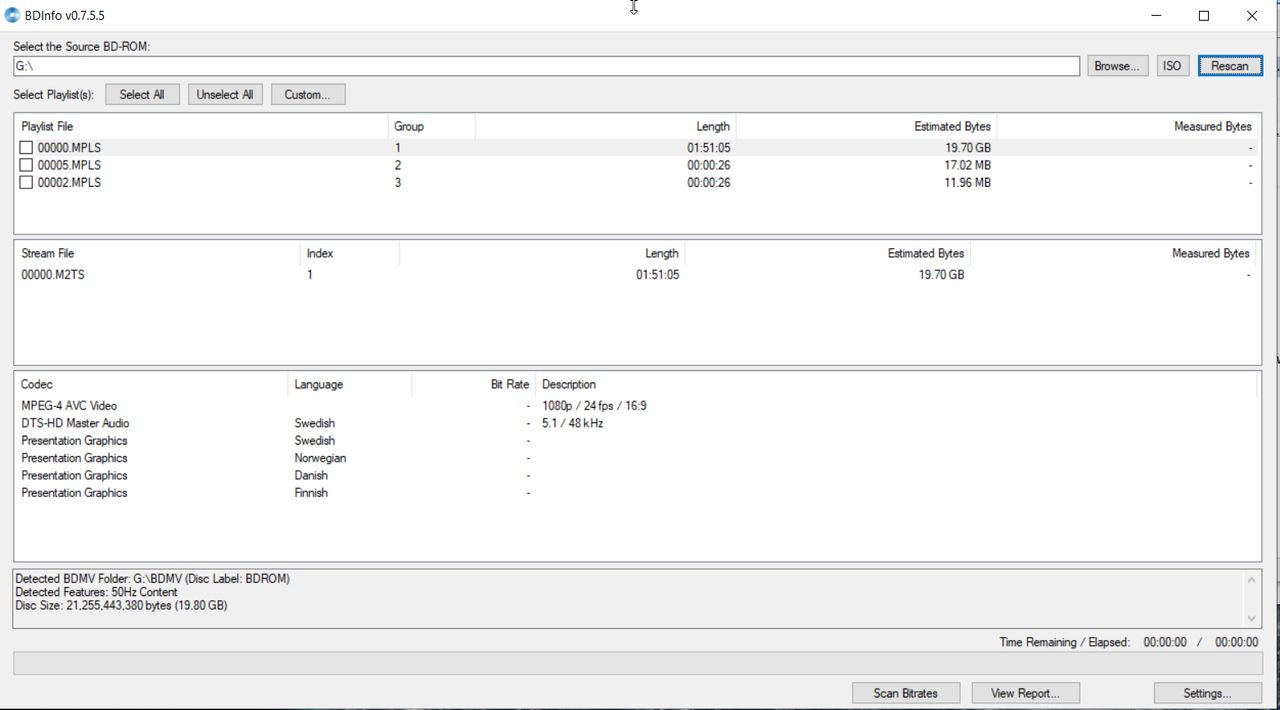1280x710 pixels.
Task: Select Presentation Graphics Norwegian row
Action: click(x=637, y=458)
